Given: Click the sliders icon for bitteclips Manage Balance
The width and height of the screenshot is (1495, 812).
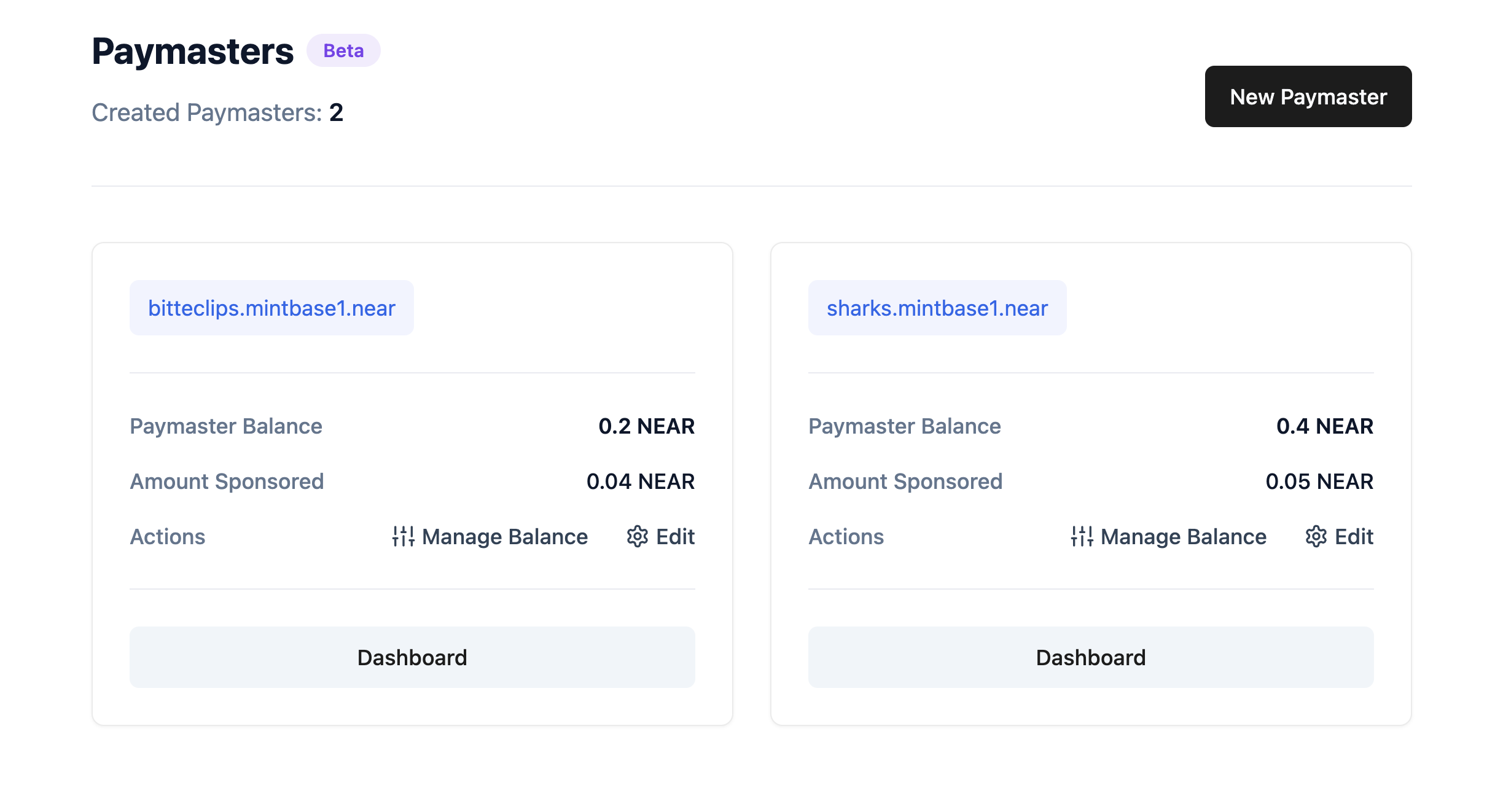Looking at the screenshot, I should [404, 536].
